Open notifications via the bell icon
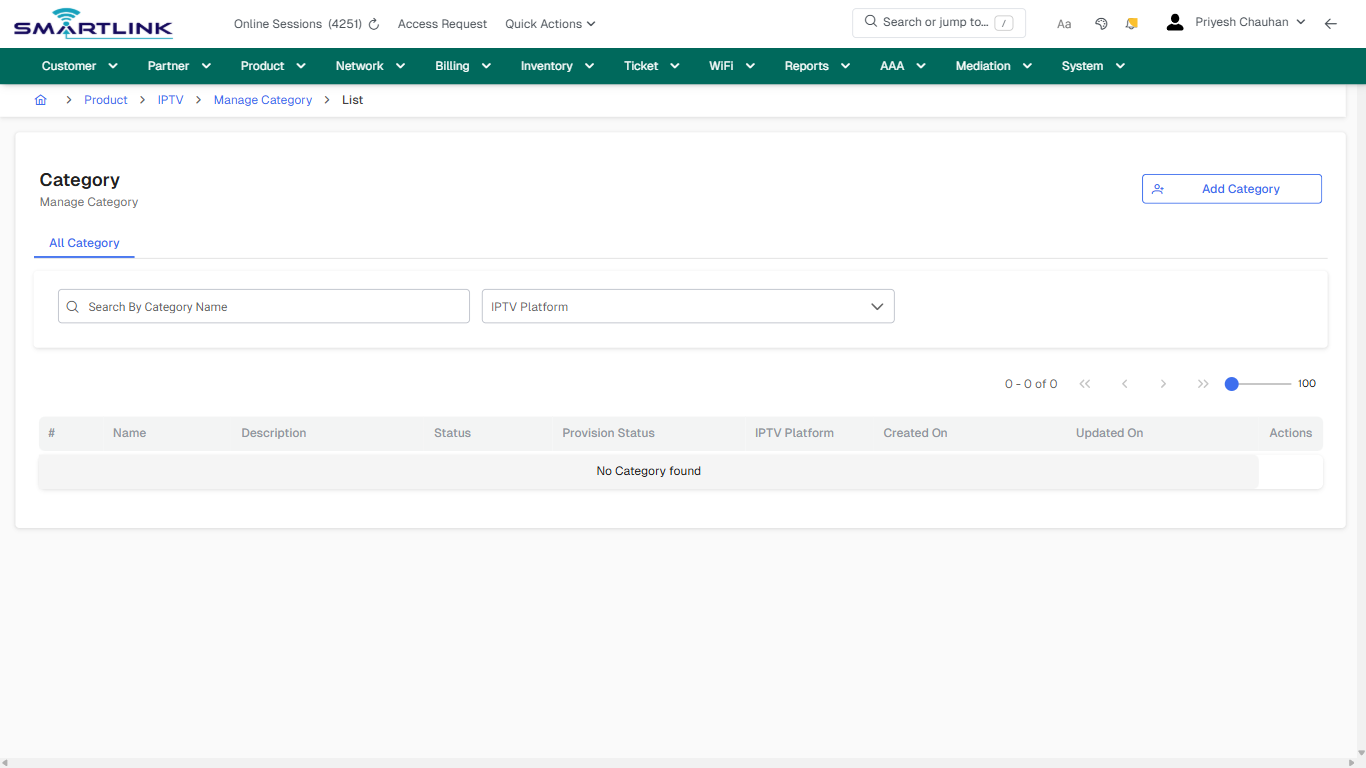 pyautogui.click(x=1131, y=23)
